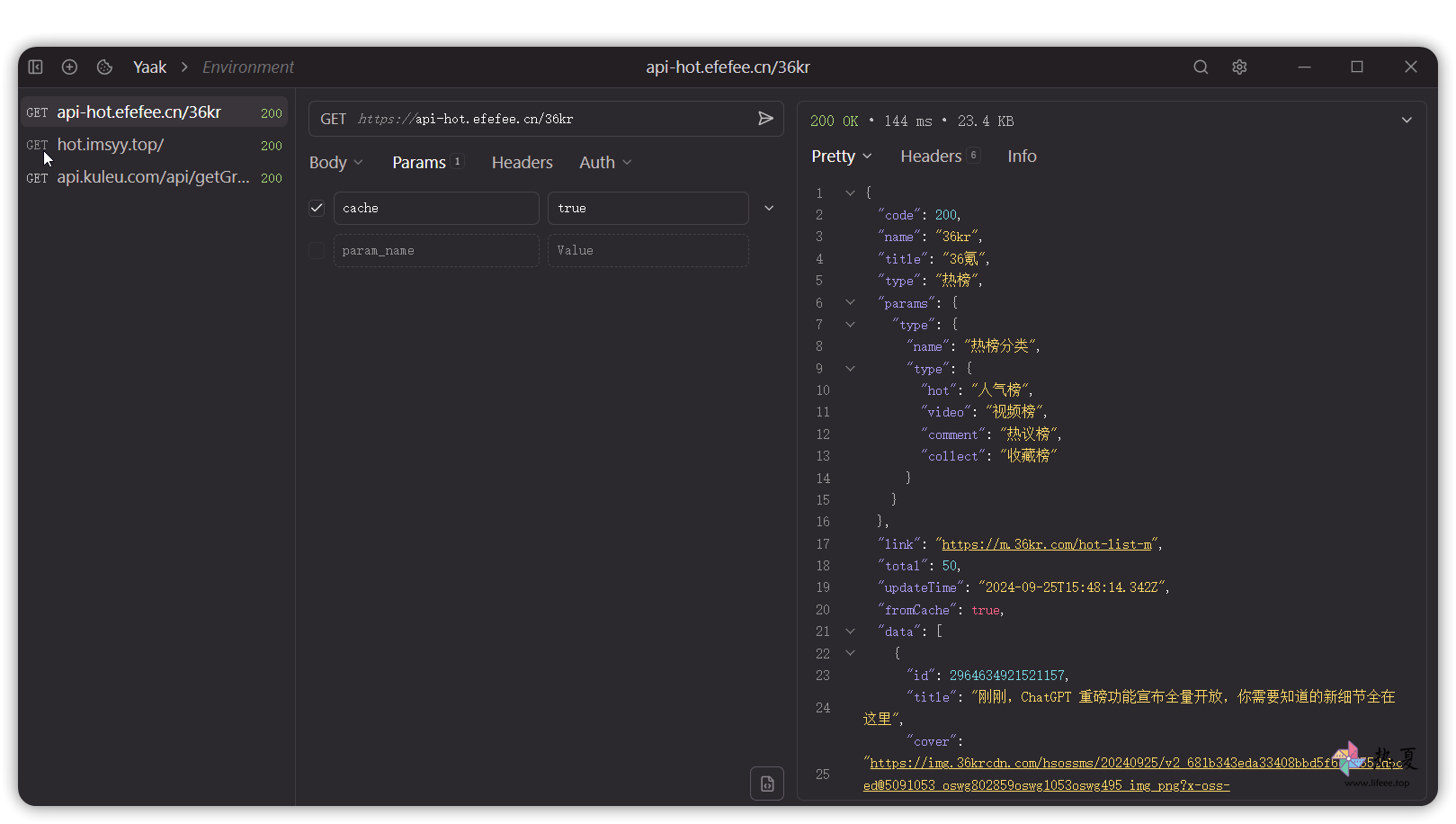Open the m.36kr.com hot-list link

(x=1046, y=544)
